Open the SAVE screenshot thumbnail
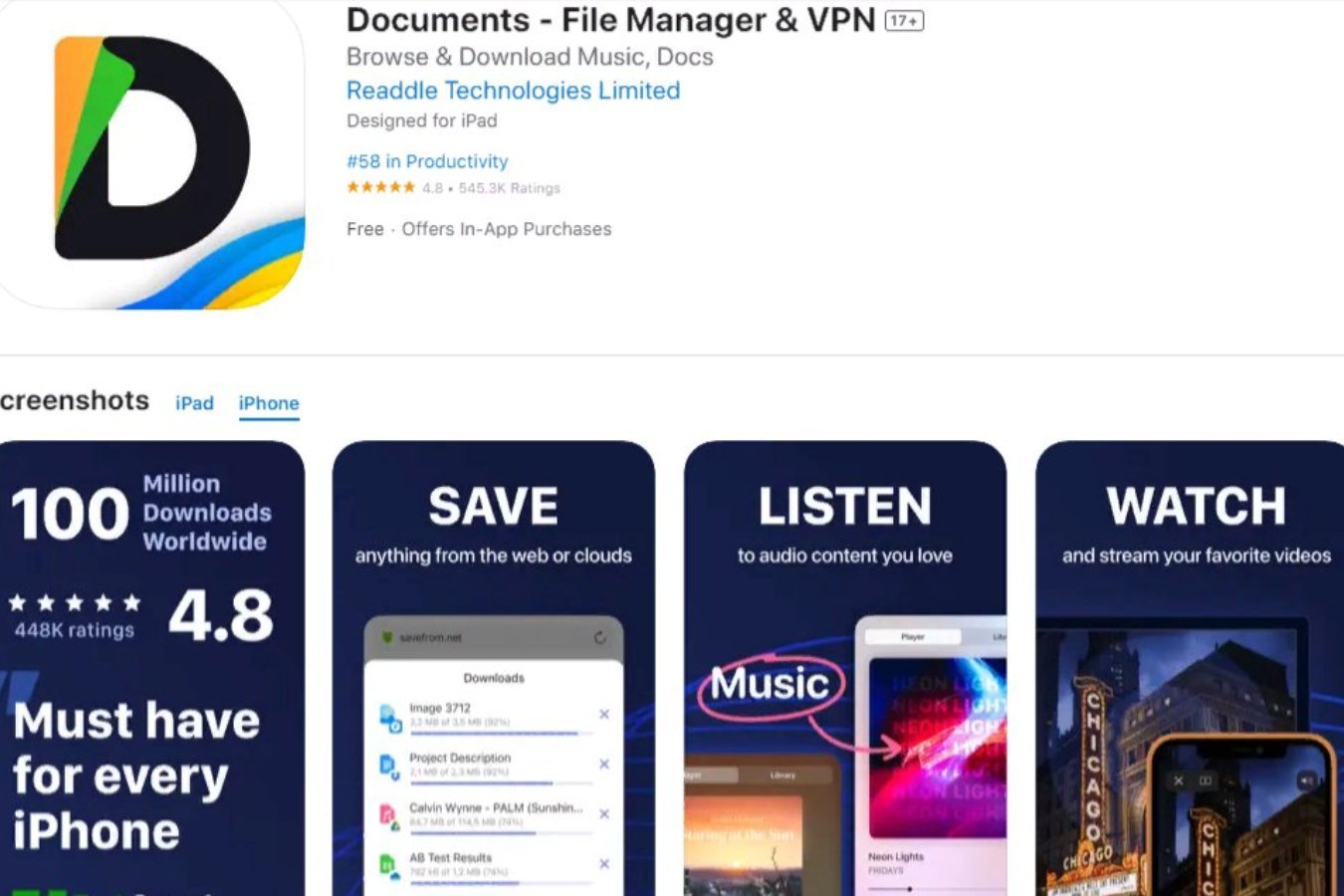1344x896 pixels. pyautogui.click(x=494, y=668)
